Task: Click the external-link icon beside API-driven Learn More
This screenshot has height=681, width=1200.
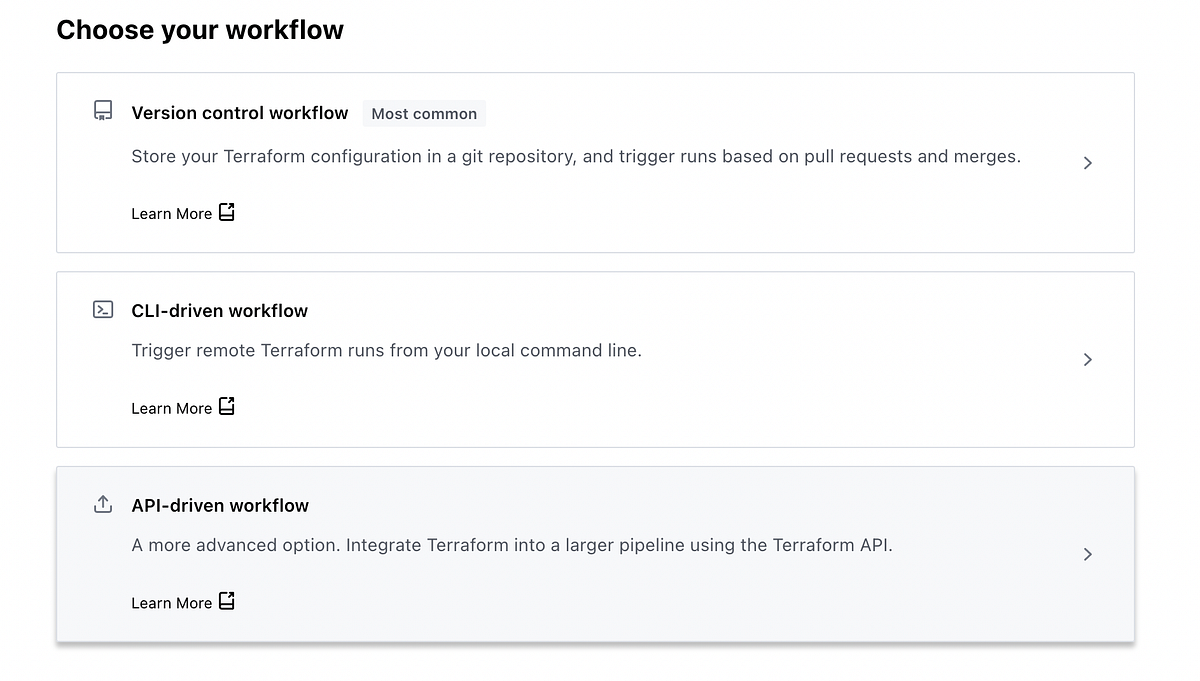Action: [227, 602]
